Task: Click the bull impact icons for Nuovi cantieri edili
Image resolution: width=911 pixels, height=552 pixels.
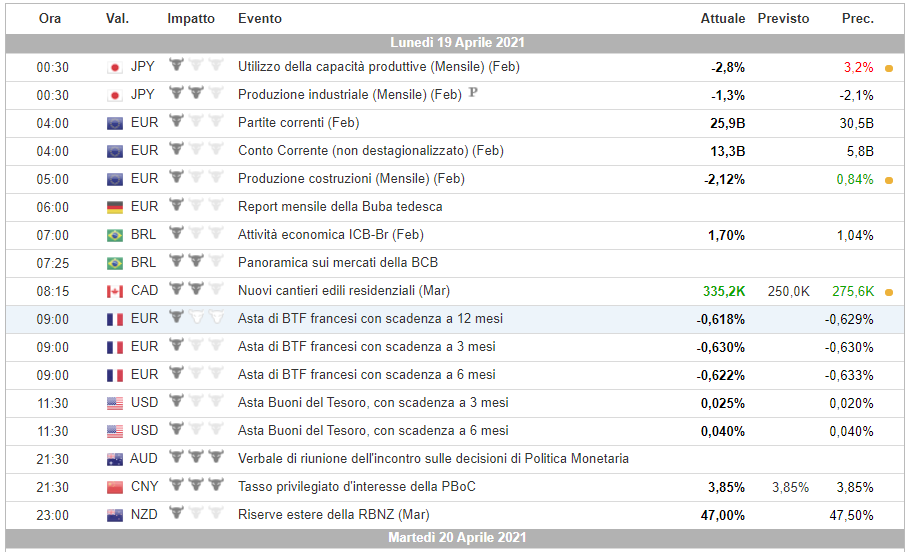Action: pyautogui.click(x=196, y=288)
